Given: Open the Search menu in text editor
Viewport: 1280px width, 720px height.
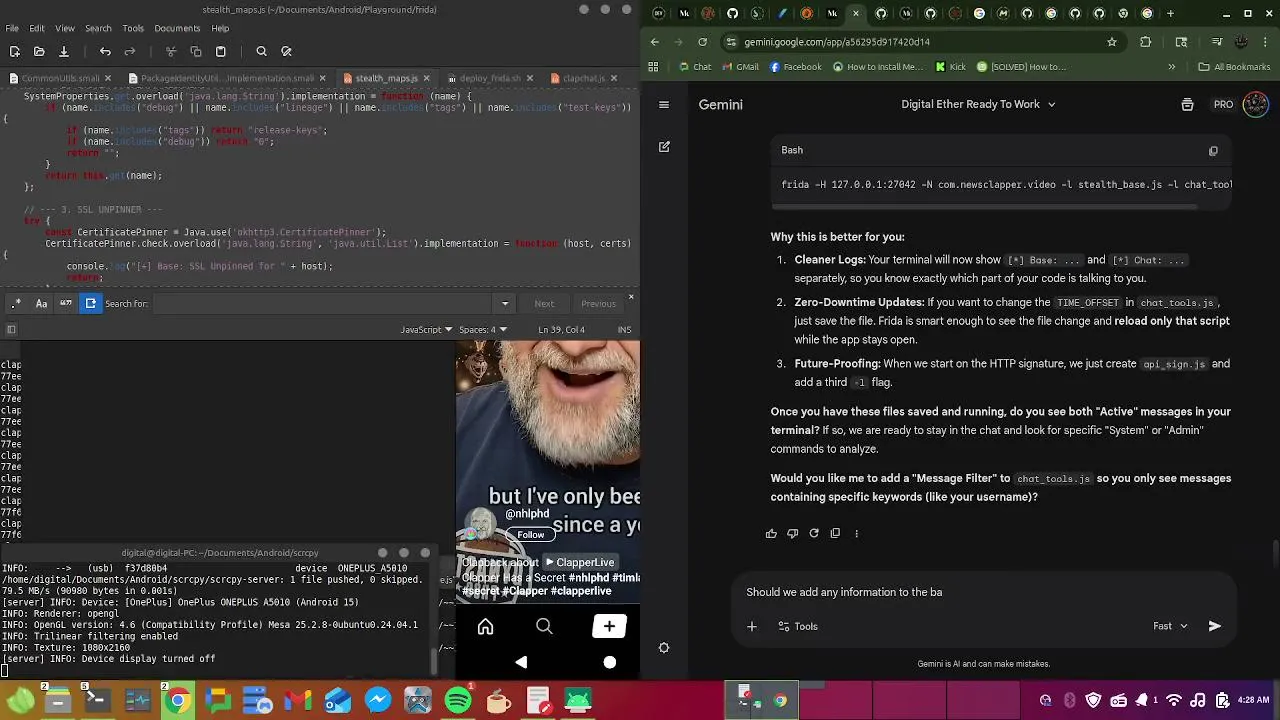Looking at the screenshot, I should coord(98,28).
